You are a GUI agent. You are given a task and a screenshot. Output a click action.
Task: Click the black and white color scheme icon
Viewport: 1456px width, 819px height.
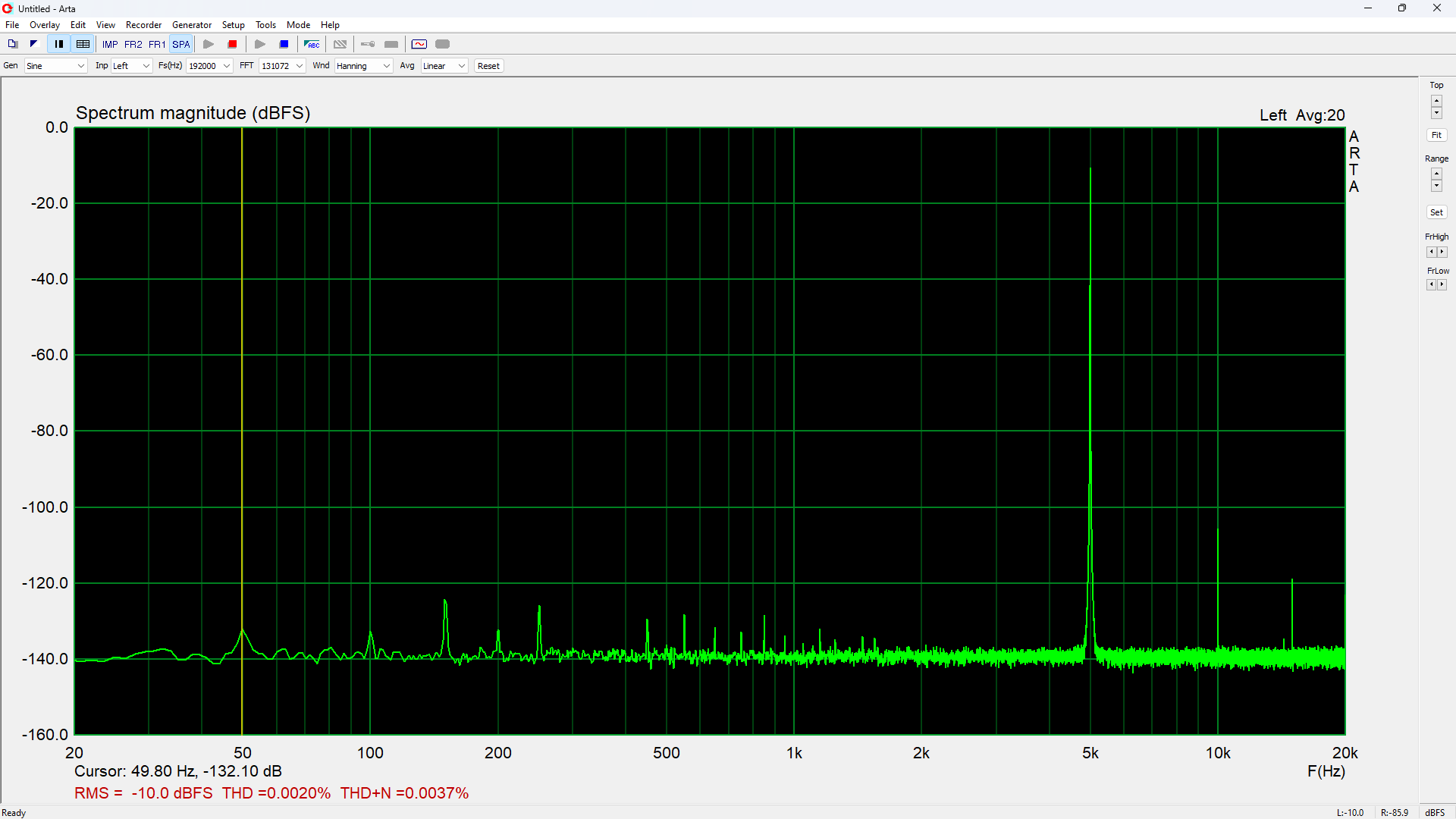[x=33, y=44]
